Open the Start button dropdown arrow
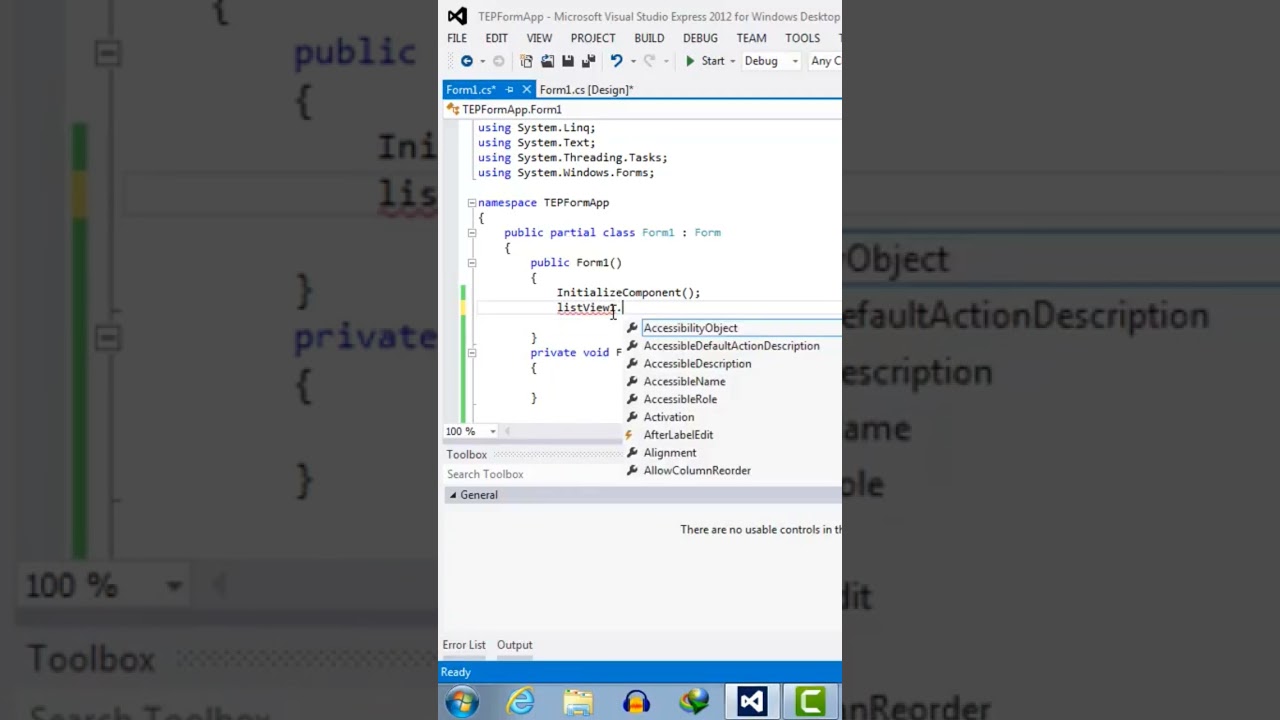The image size is (1280, 720). point(732,61)
